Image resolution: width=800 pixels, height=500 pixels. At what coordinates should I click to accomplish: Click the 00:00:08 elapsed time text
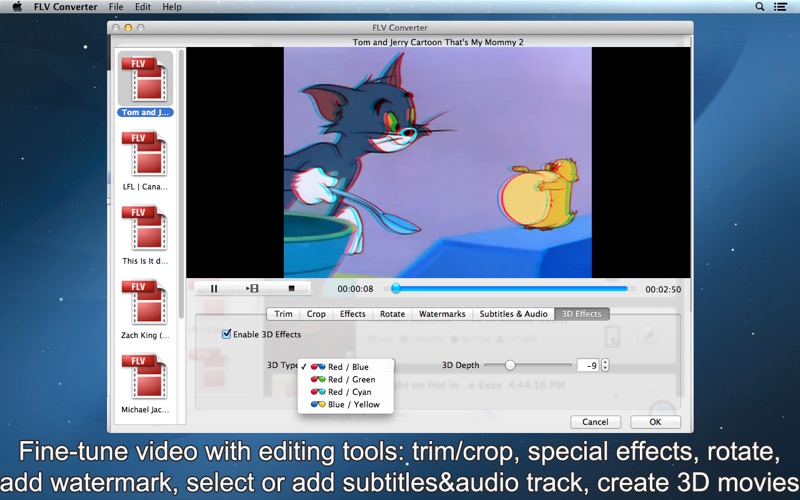[x=355, y=289]
